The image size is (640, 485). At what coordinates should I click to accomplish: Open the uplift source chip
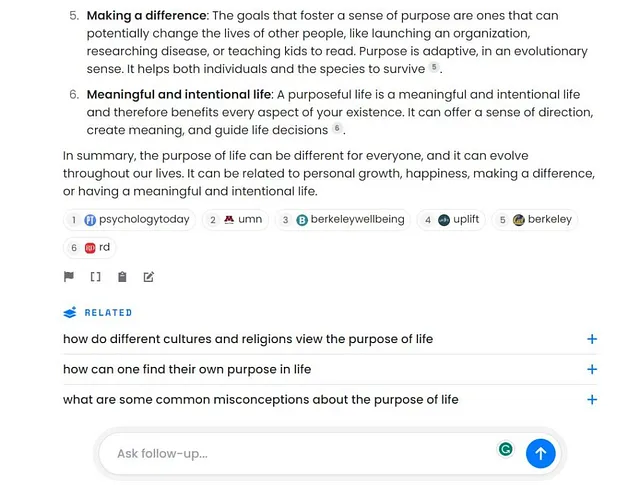[451, 220]
